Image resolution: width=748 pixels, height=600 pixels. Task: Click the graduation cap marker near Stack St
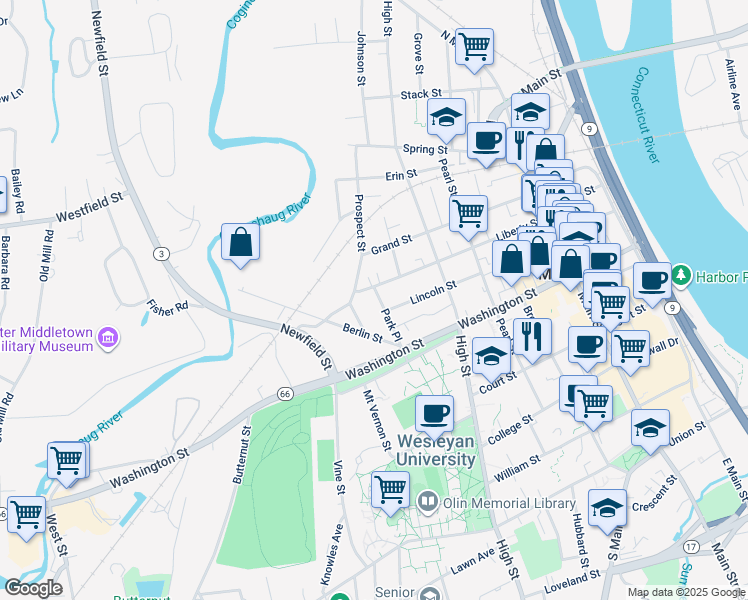coord(447,118)
